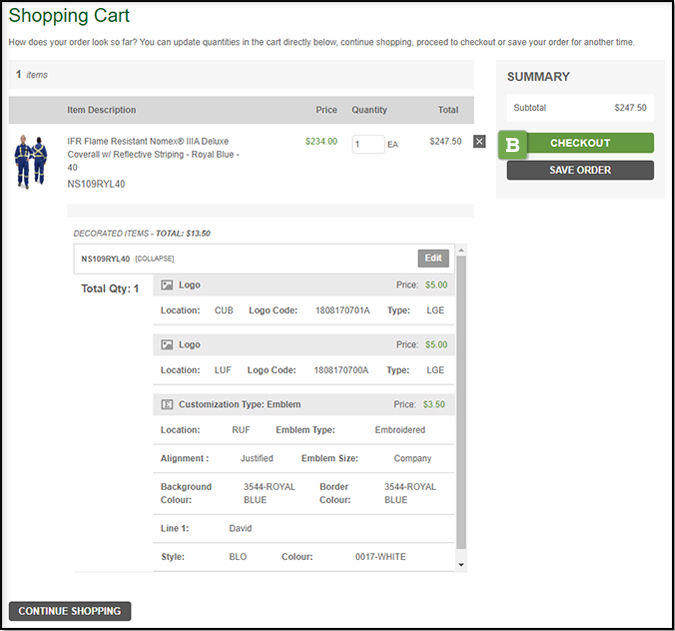675x631 pixels.
Task: Click the Item Description column header
Action: coord(101,110)
